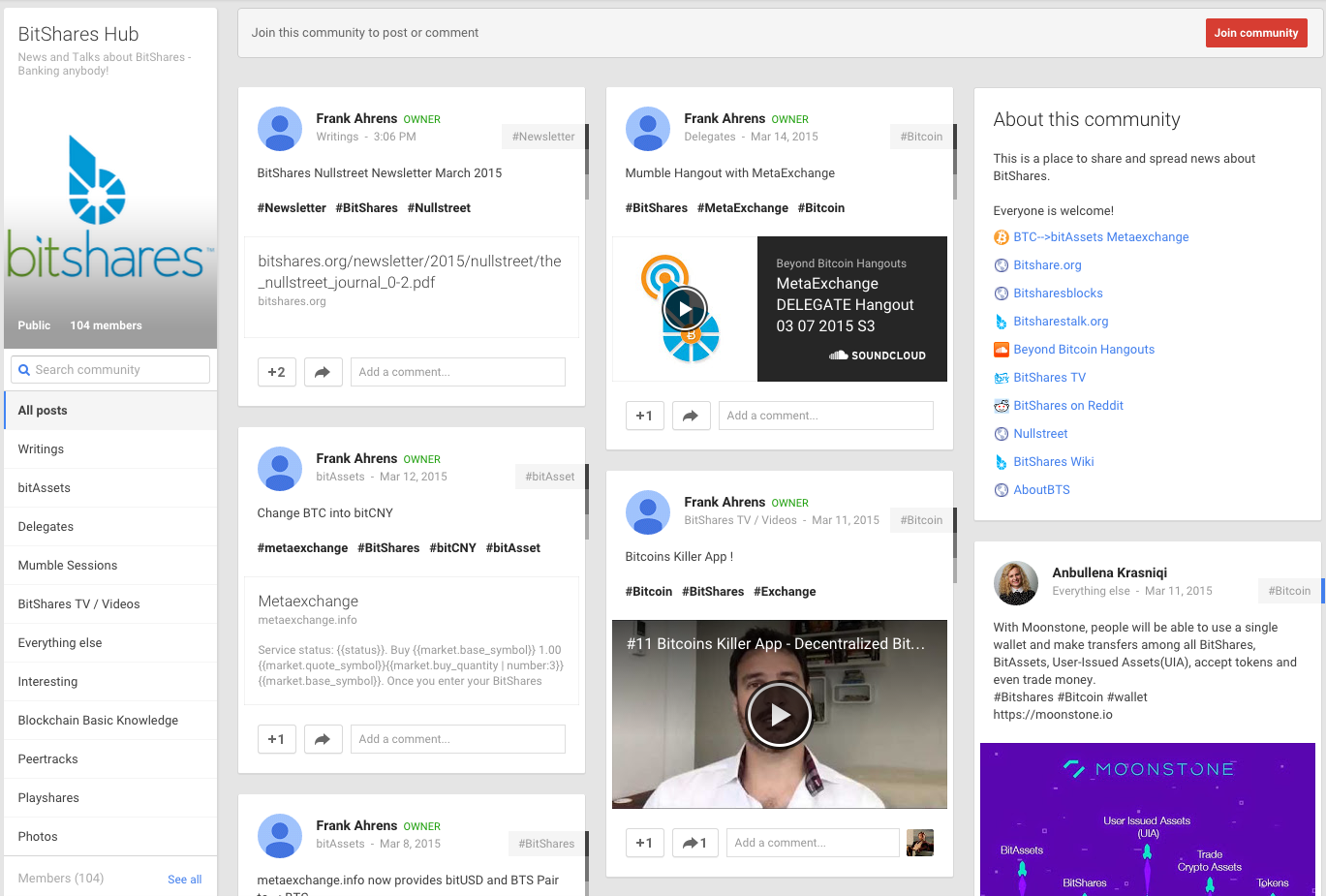Open the Metaexchange link card
Image resolution: width=1326 pixels, height=896 pixels.
412,640
